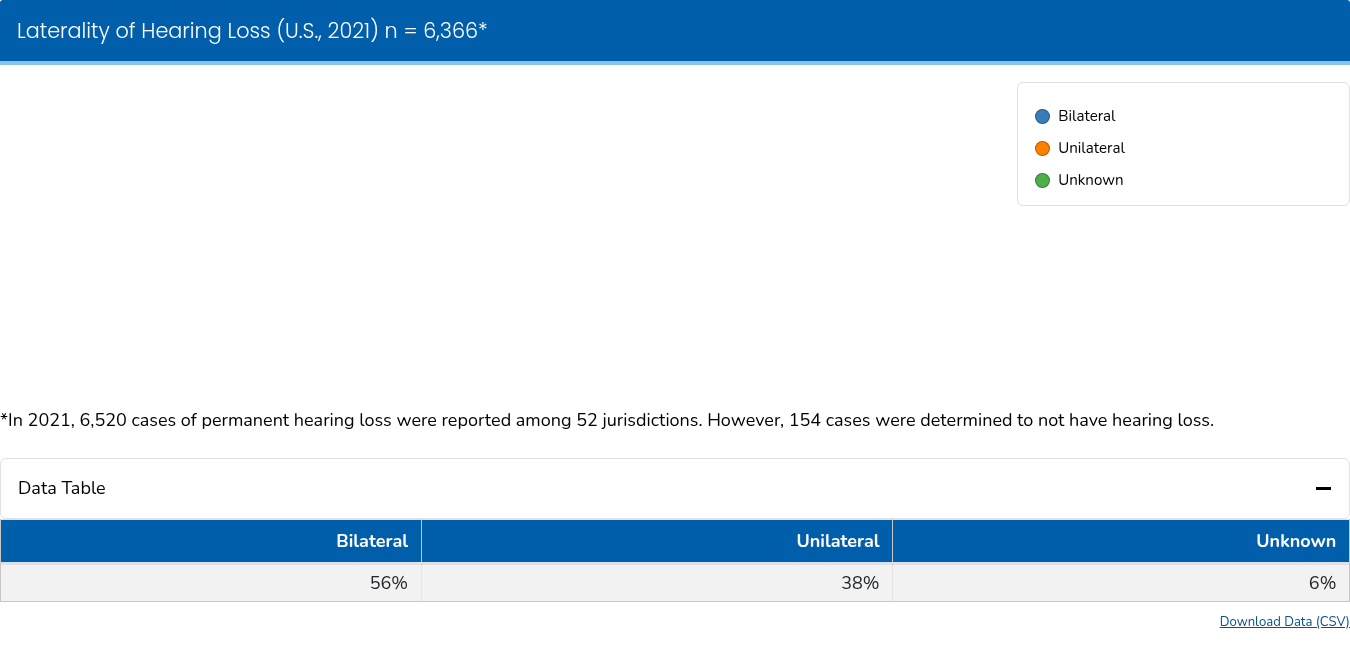Click the 6% table cell
This screenshot has width=1350, height=656.
tap(1321, 583)
